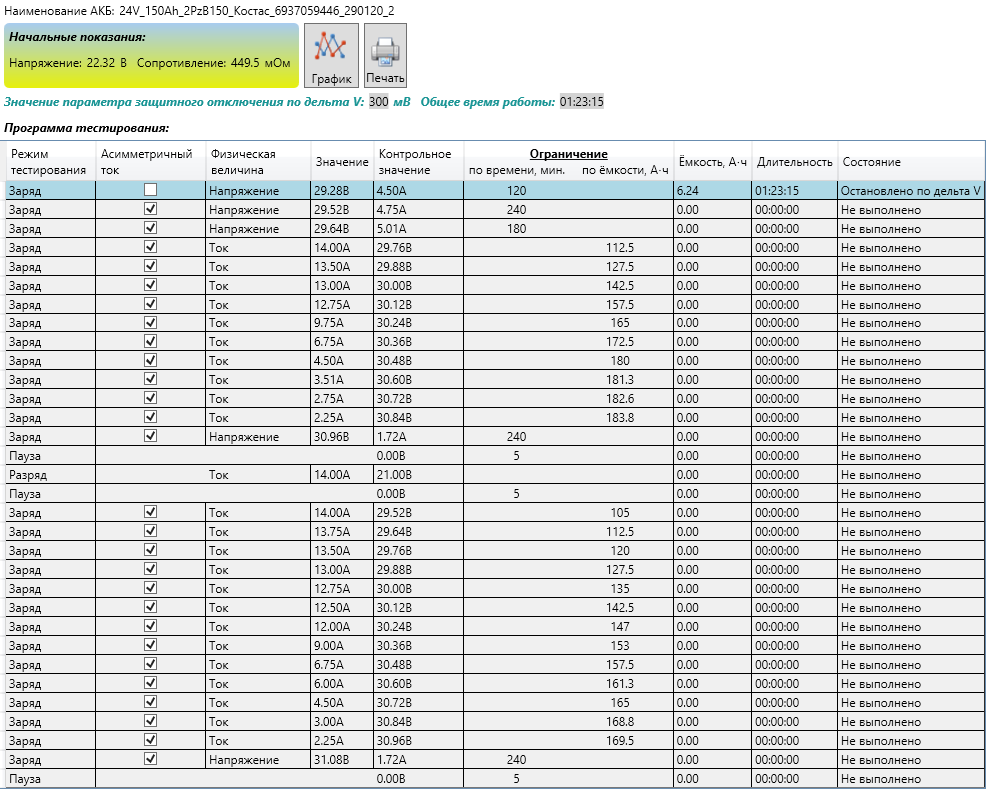Click the Значение column header
997x799 pixels.
coord(342,162)
